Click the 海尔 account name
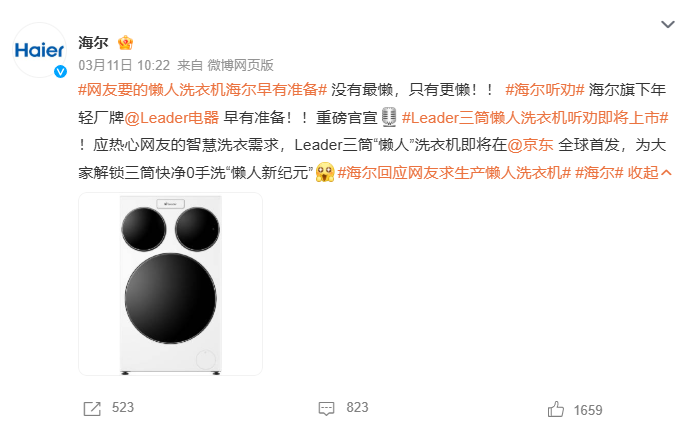The height and width of the screenshot is (427, 692). 94,43
